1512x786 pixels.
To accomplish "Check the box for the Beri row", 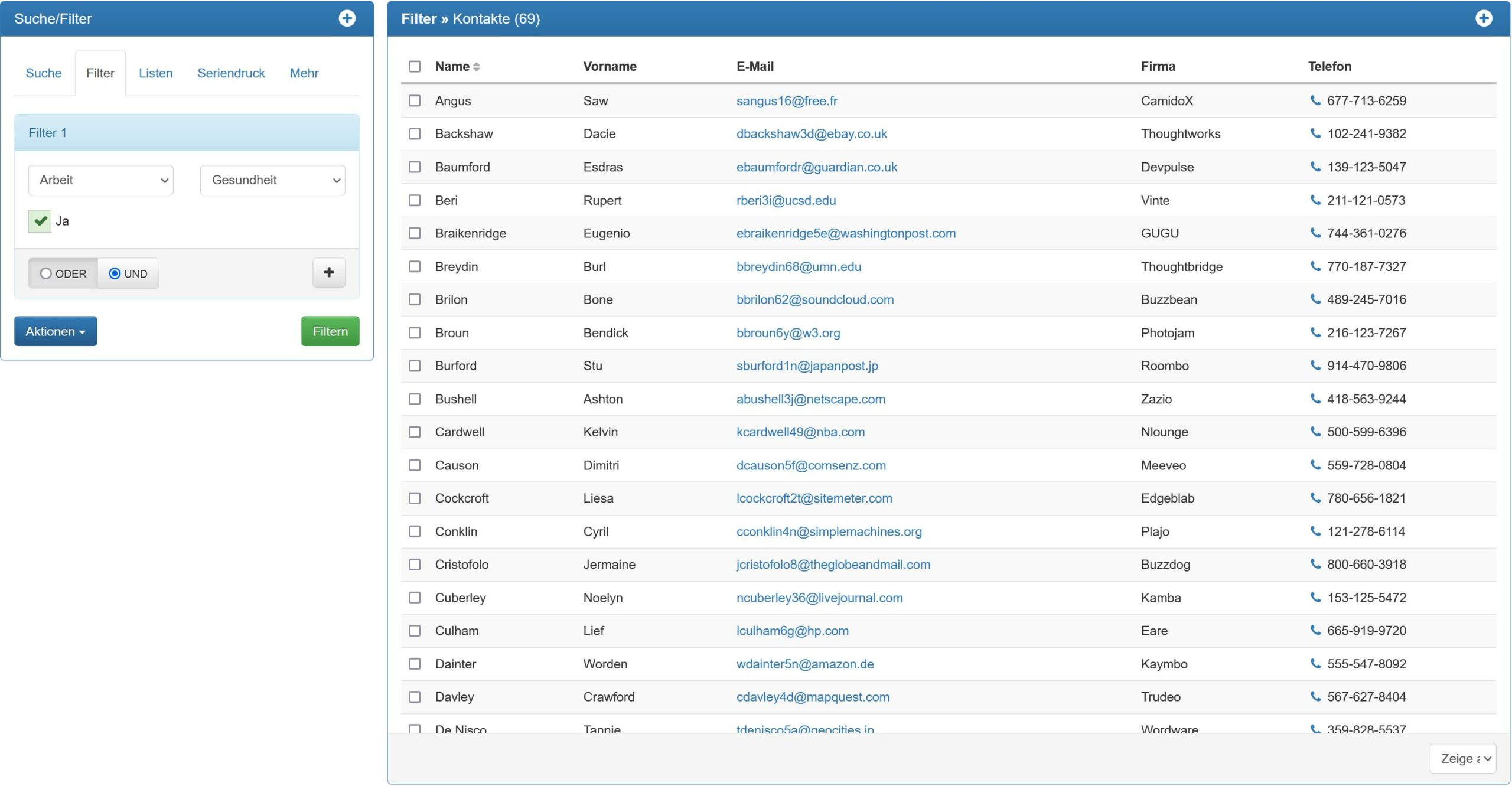I will 415,200.
